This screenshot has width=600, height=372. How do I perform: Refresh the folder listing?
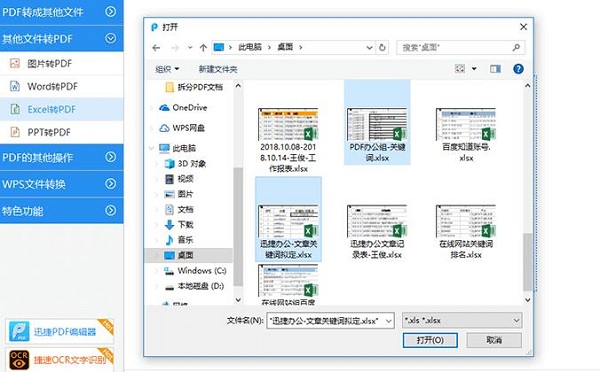[x=382, y=47]
